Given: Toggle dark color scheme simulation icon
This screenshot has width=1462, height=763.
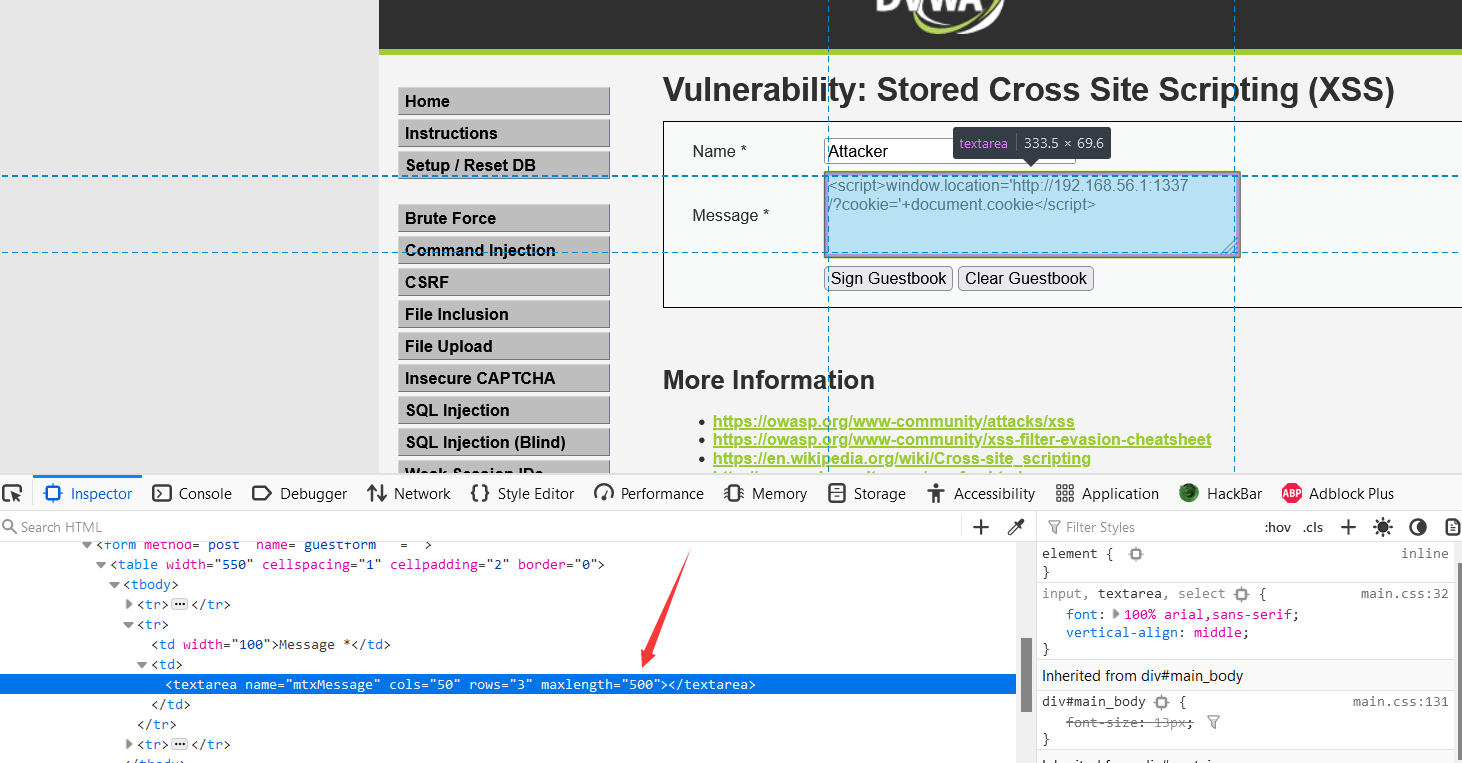Looking at the screenshot, I should coord(1418,527).
